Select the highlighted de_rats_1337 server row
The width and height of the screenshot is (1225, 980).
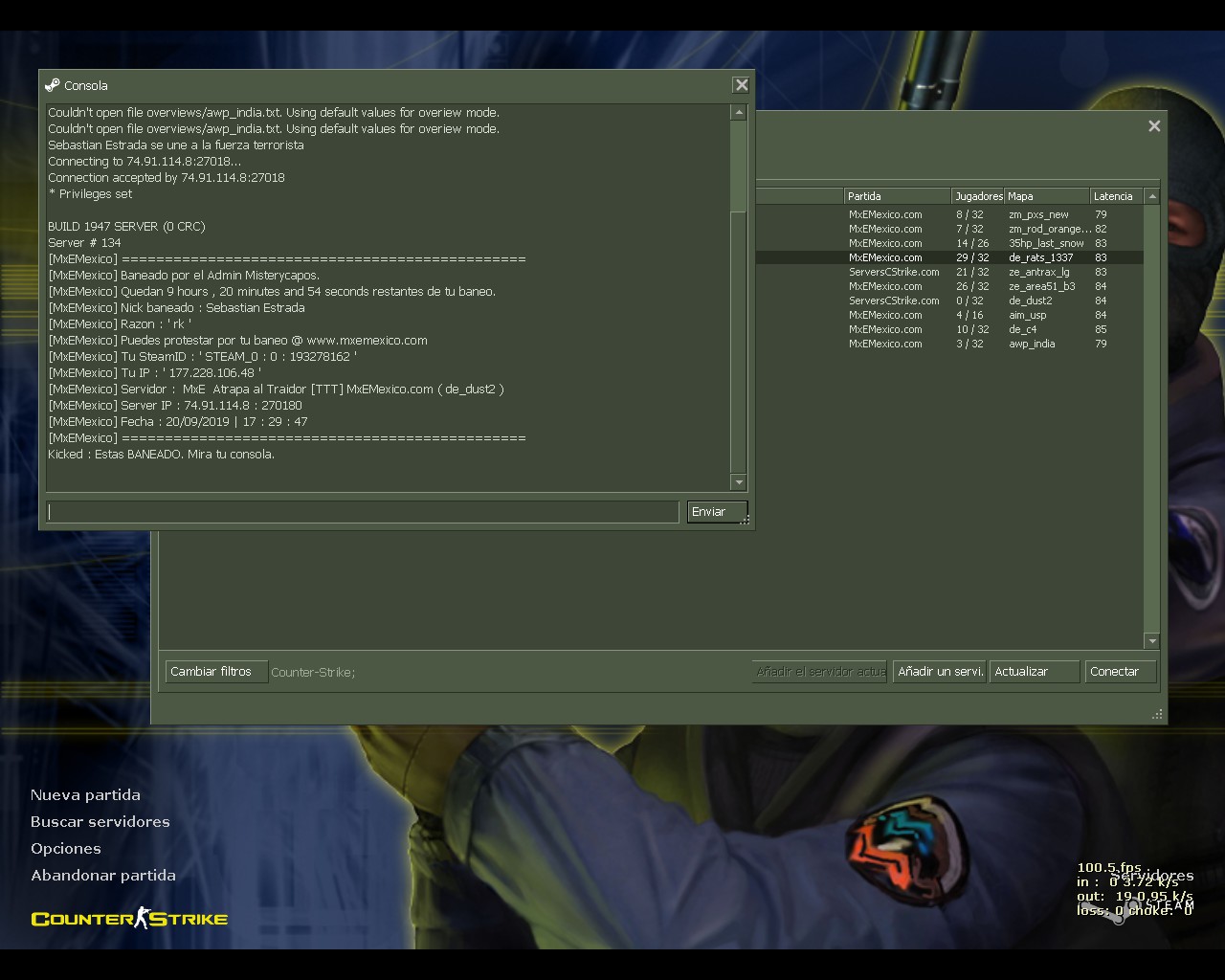pyautogui.click(x=949, y=257)
